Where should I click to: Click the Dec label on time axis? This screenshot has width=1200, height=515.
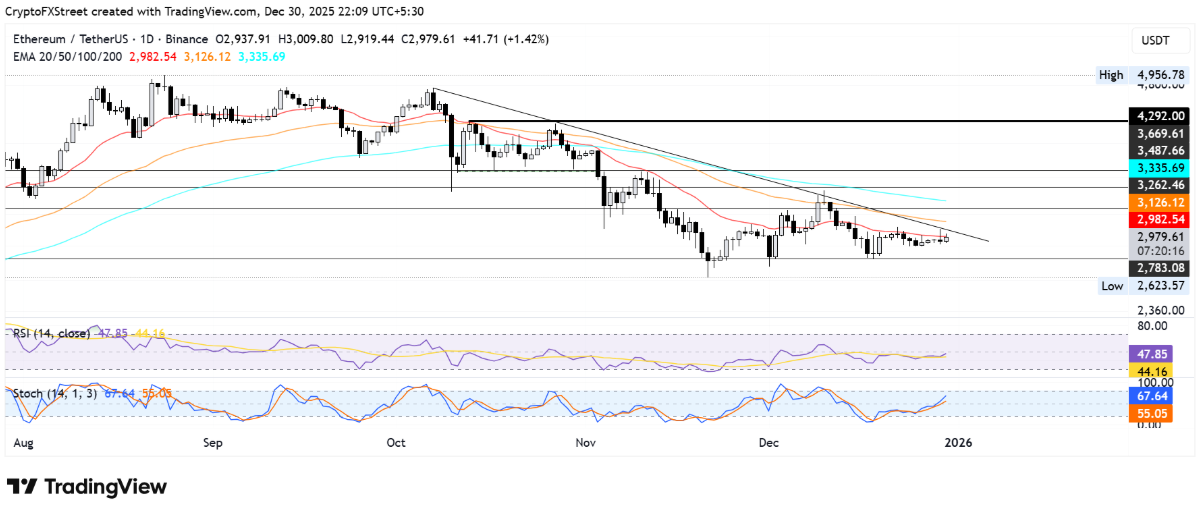[x=769, y=439]
